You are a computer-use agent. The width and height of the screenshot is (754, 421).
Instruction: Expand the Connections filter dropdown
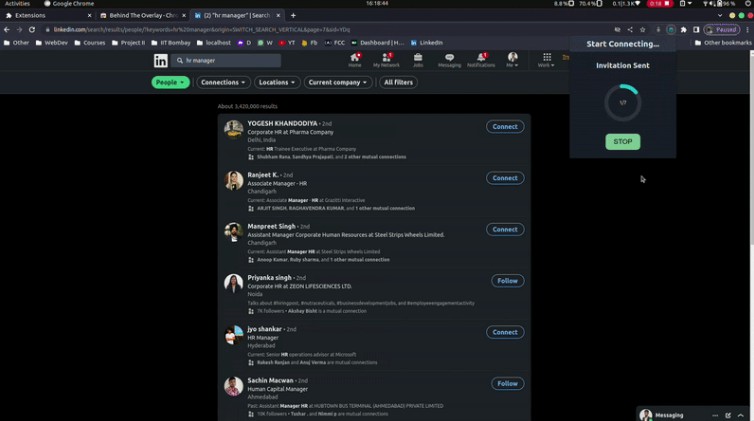[x=222, y=82]
